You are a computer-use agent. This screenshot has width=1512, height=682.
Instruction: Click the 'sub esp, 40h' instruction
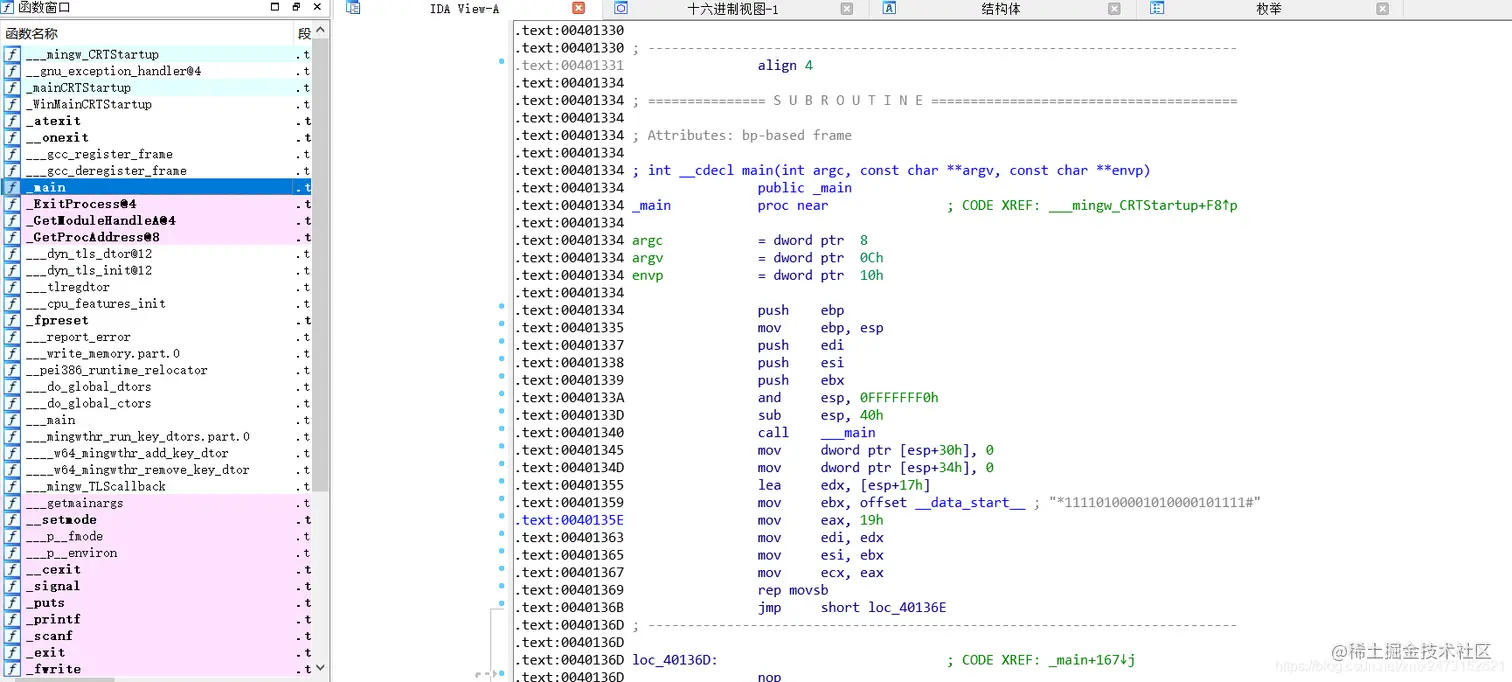[x=820, y=415]
